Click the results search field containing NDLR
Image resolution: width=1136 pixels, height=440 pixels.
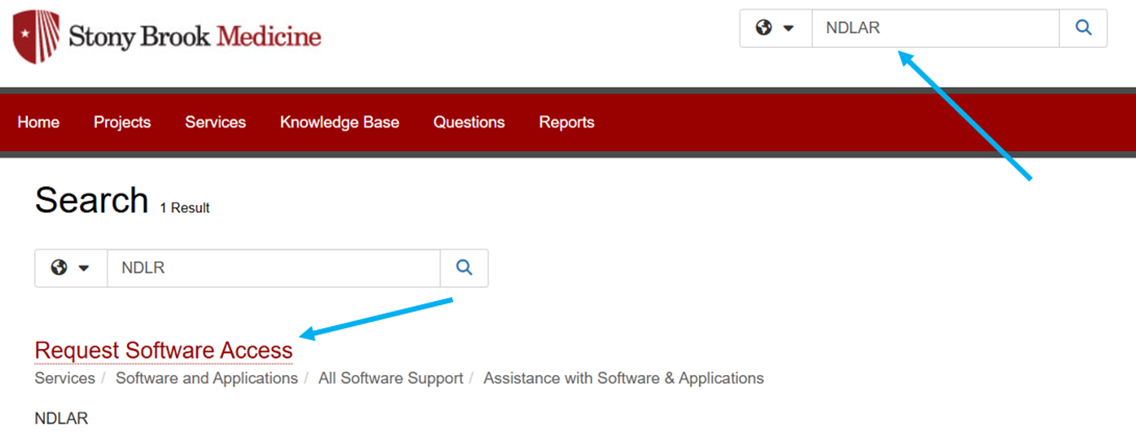(x=274, y=268)
